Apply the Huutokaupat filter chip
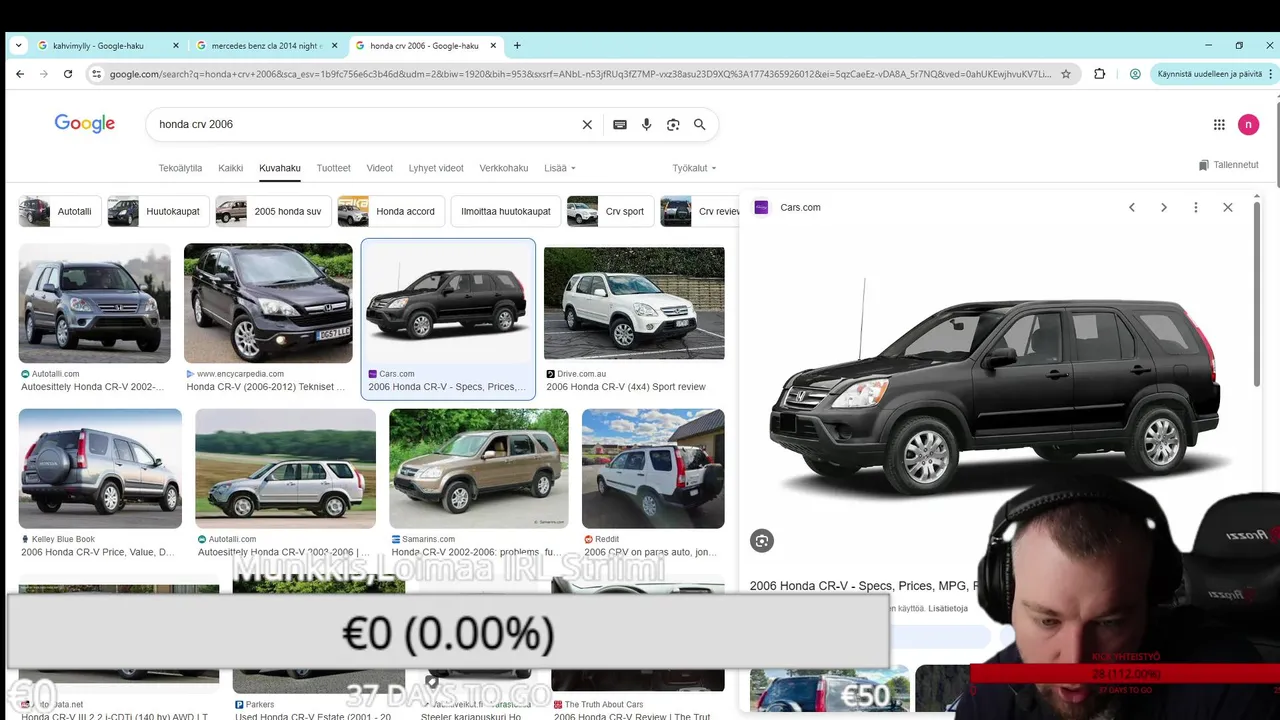The height and width of the screenshot is (720, 1280). tap(158, 212)
